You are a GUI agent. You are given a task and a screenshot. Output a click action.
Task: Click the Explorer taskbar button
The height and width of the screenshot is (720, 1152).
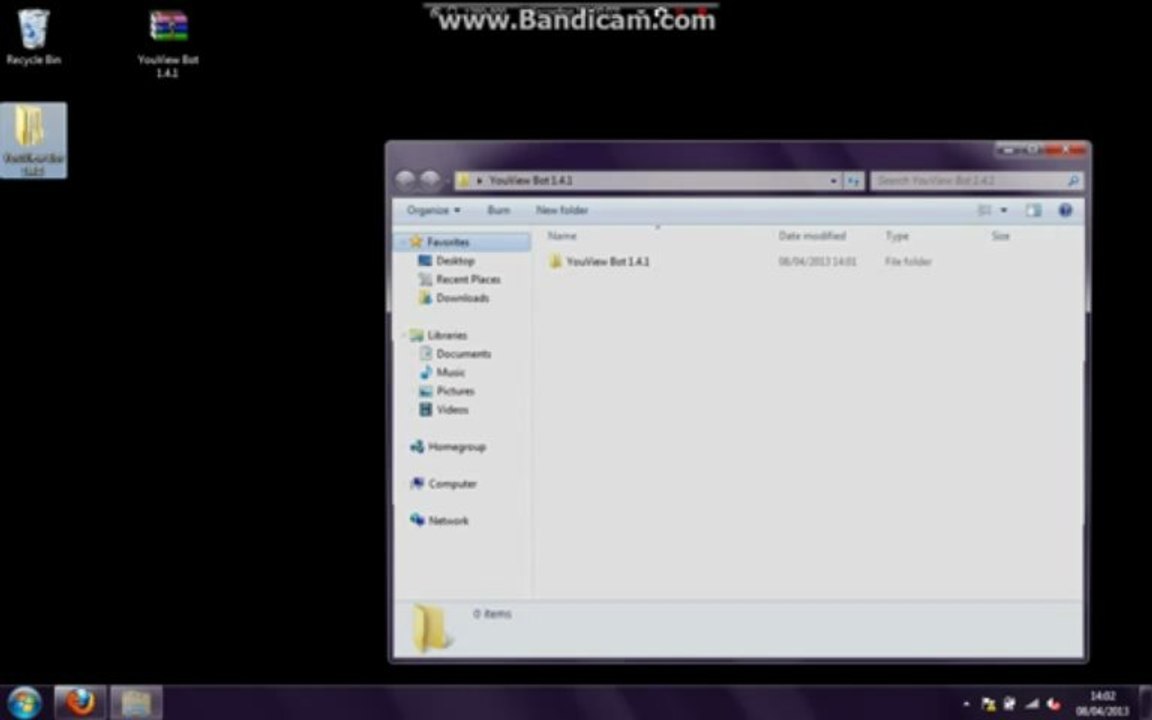coord(137,702)
